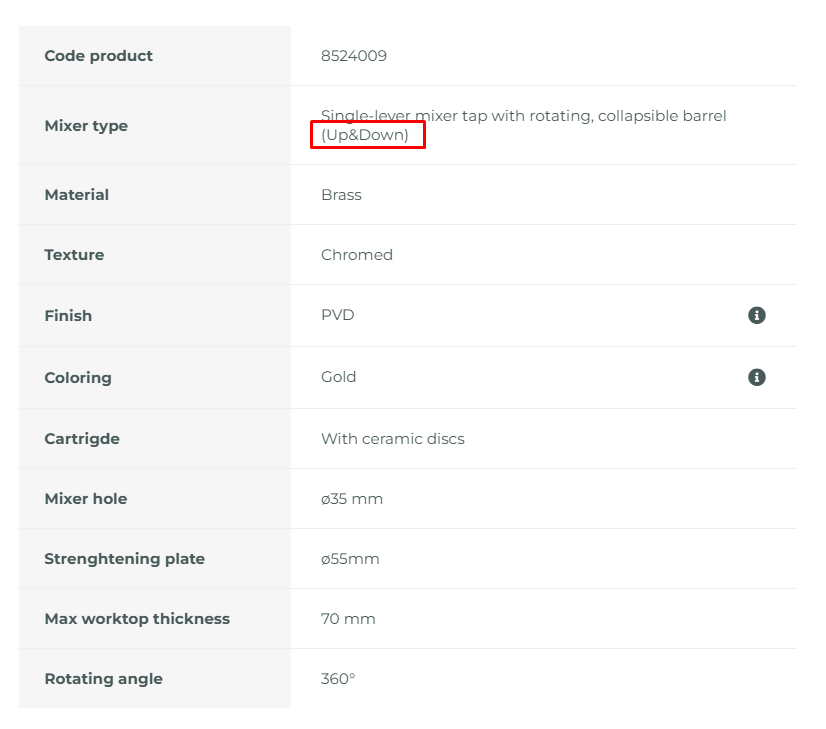This screenshot has width=826, height=729.
Task: Click the Cartrigde row label
Action: tap(82, 439)
